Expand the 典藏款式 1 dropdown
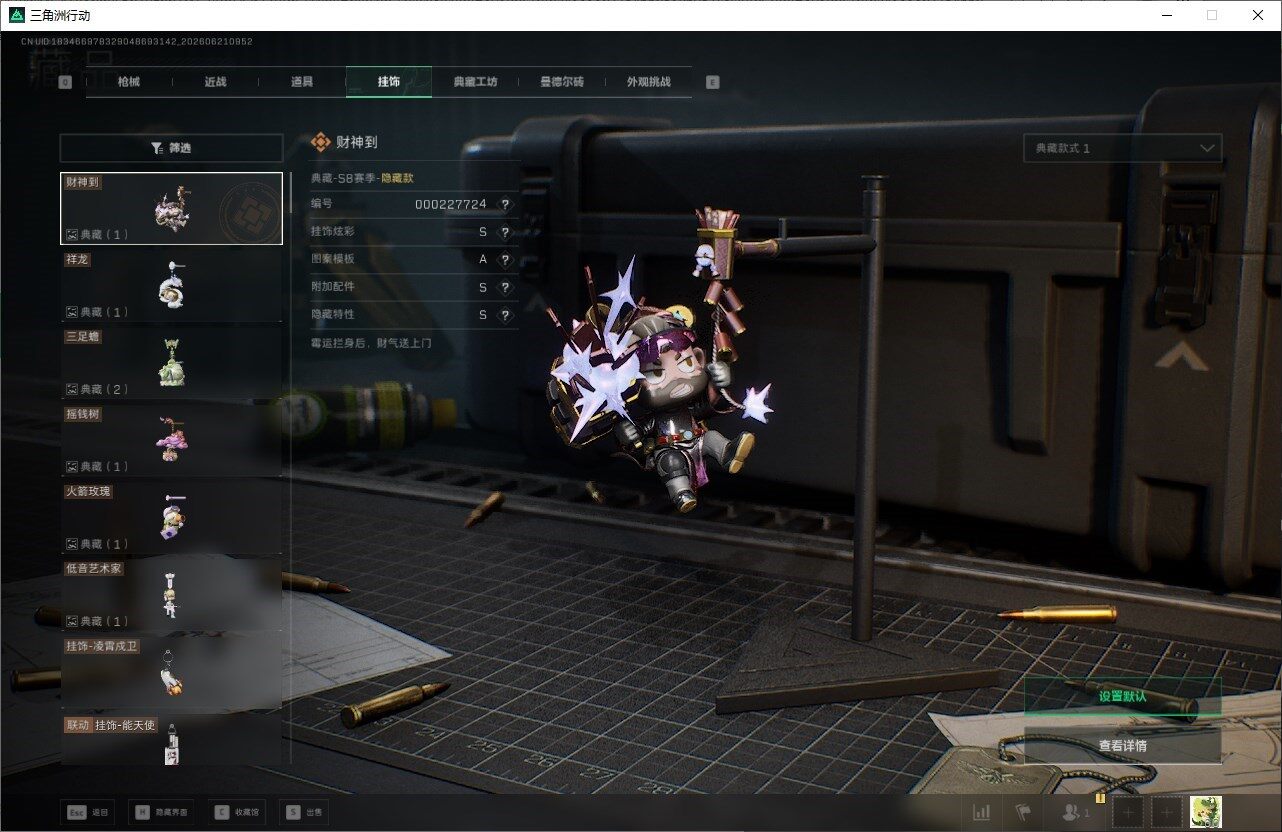 [x=1123, y=148]
